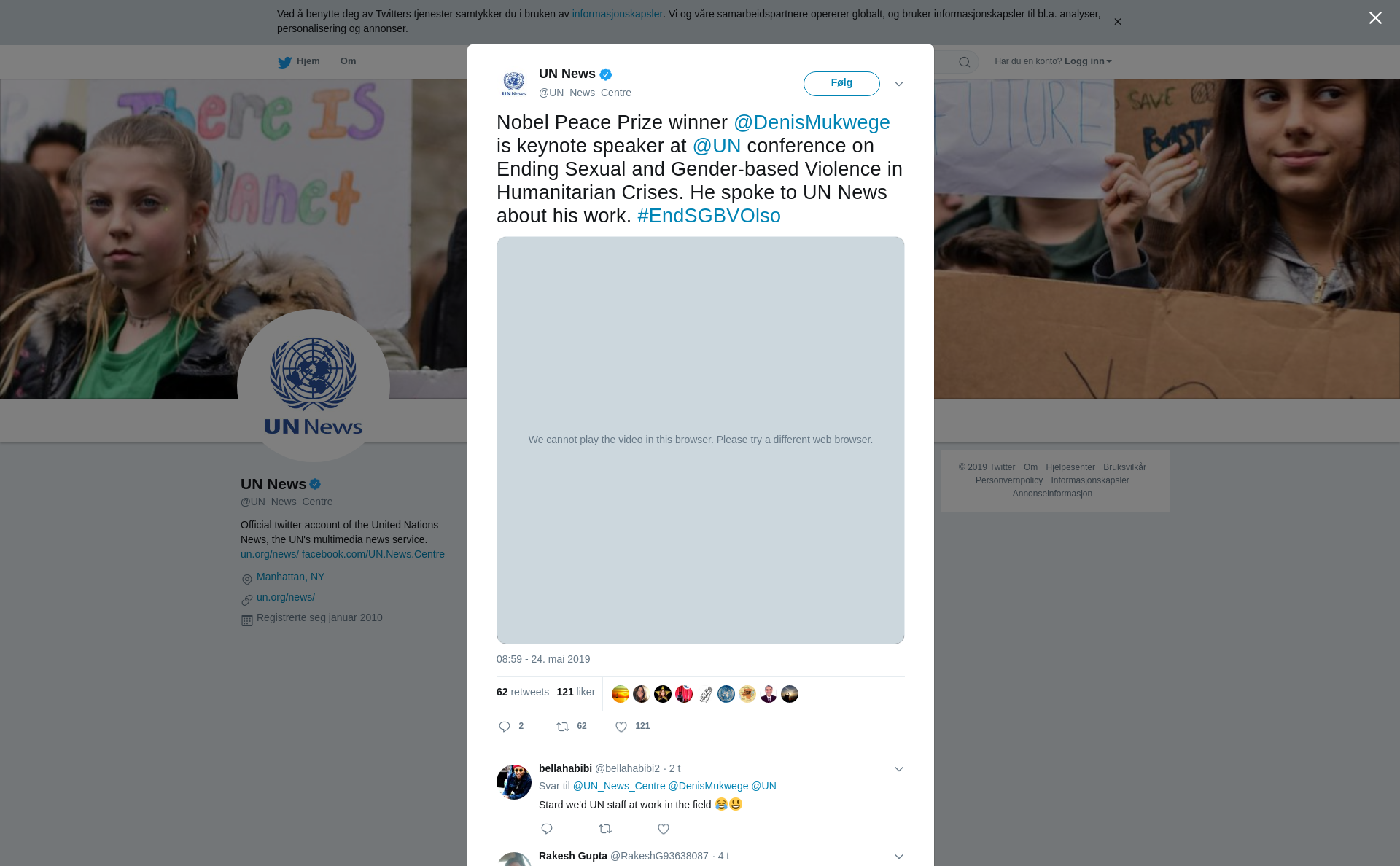Retweet bellahabibi's reply

pyautogui.click(x=605, y=829)
